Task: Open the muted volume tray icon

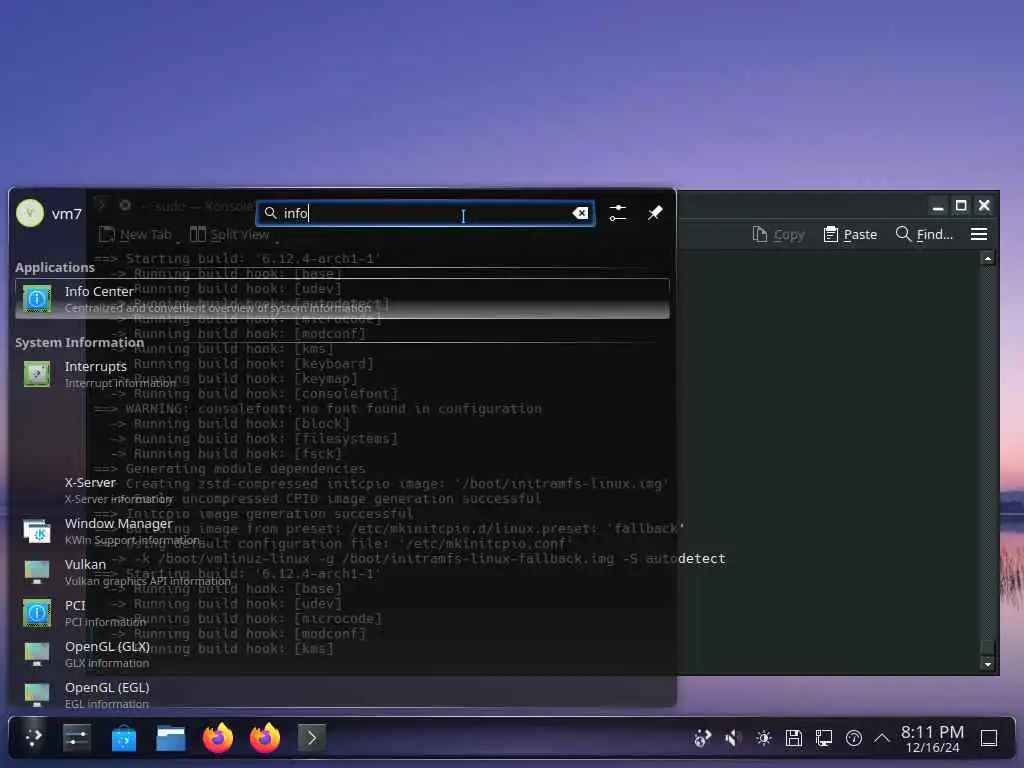Action: tap(733, 738)
